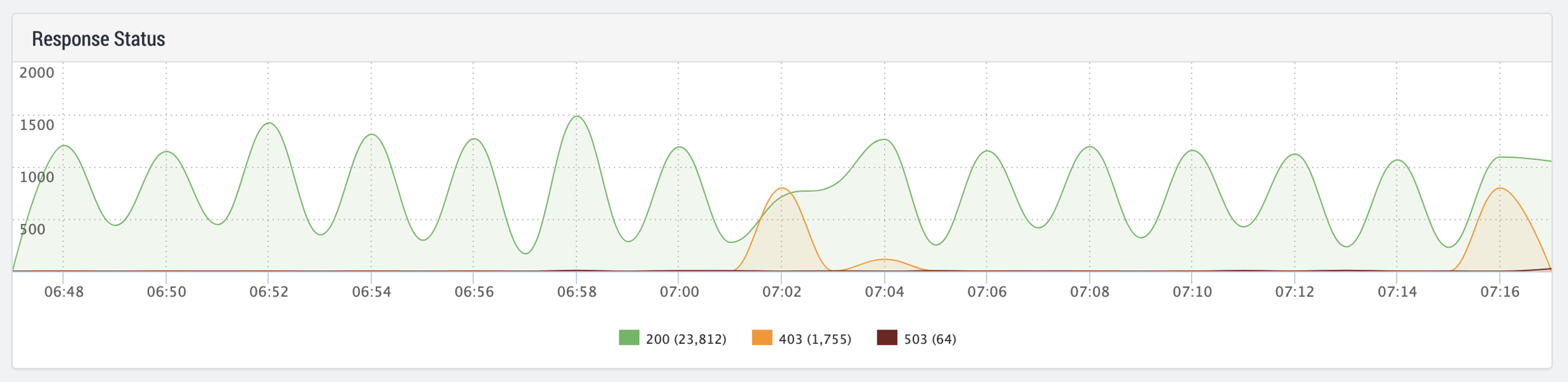The height and width of the screenshot is (382, 1568).
Task: Click the 1500 y-axis label
Action: [x=37, y=125]
